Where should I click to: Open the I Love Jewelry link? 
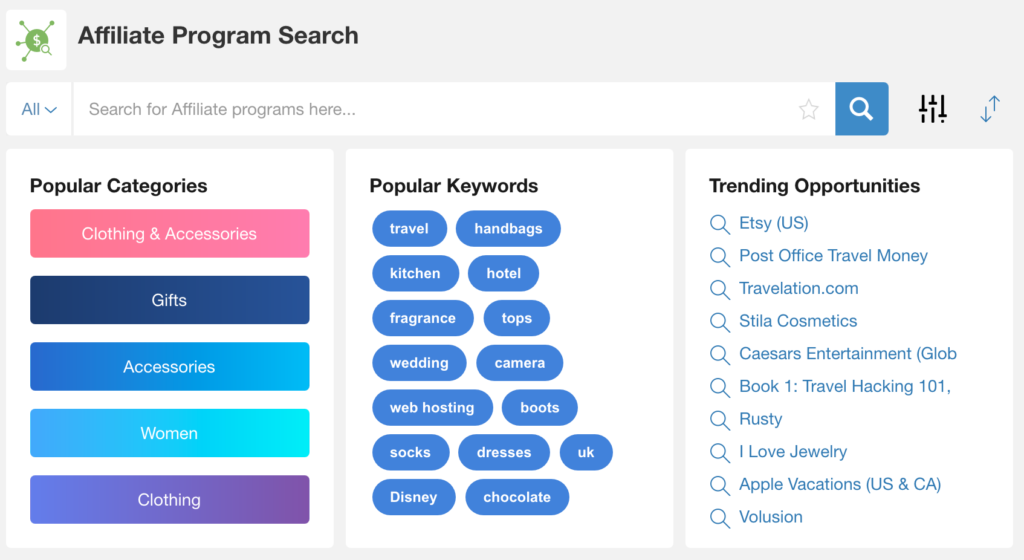click(x=793, y=452)
